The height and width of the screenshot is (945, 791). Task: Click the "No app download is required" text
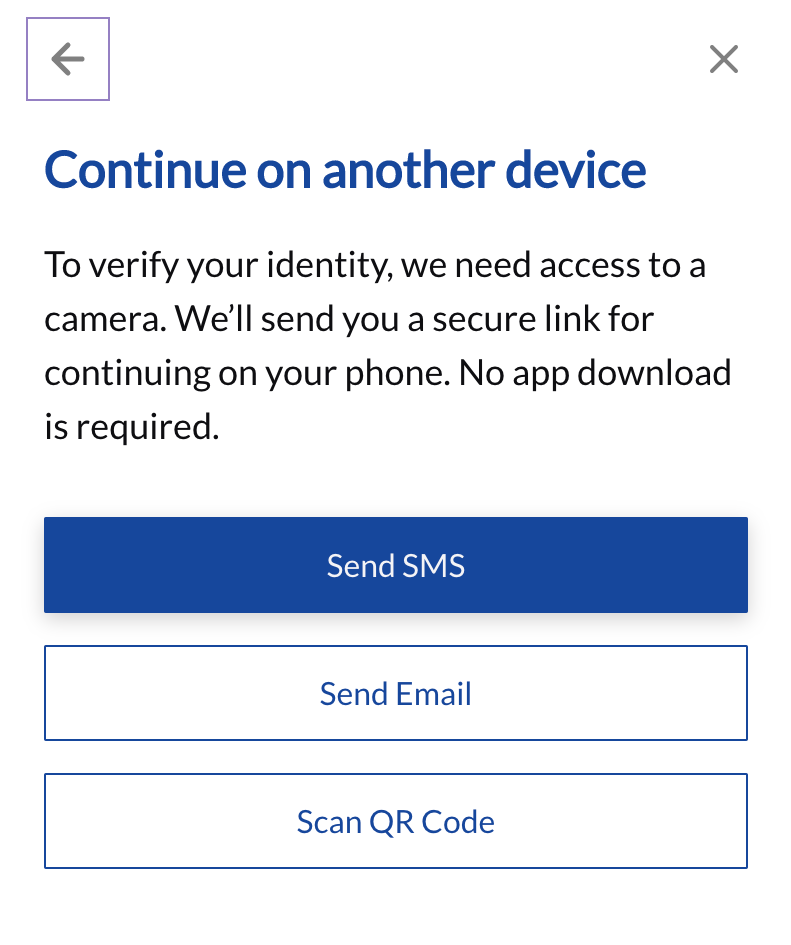(388, 400)
